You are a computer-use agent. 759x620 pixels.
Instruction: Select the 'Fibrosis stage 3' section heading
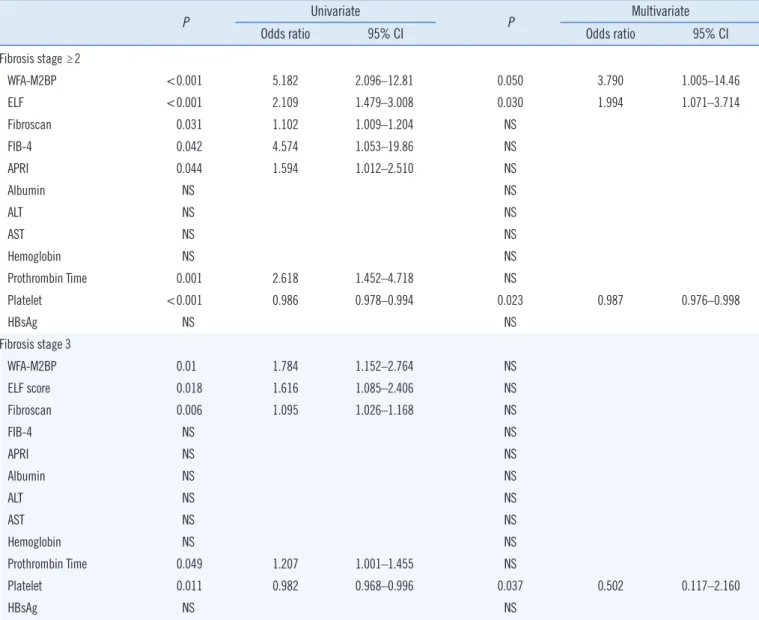point(35,344)
